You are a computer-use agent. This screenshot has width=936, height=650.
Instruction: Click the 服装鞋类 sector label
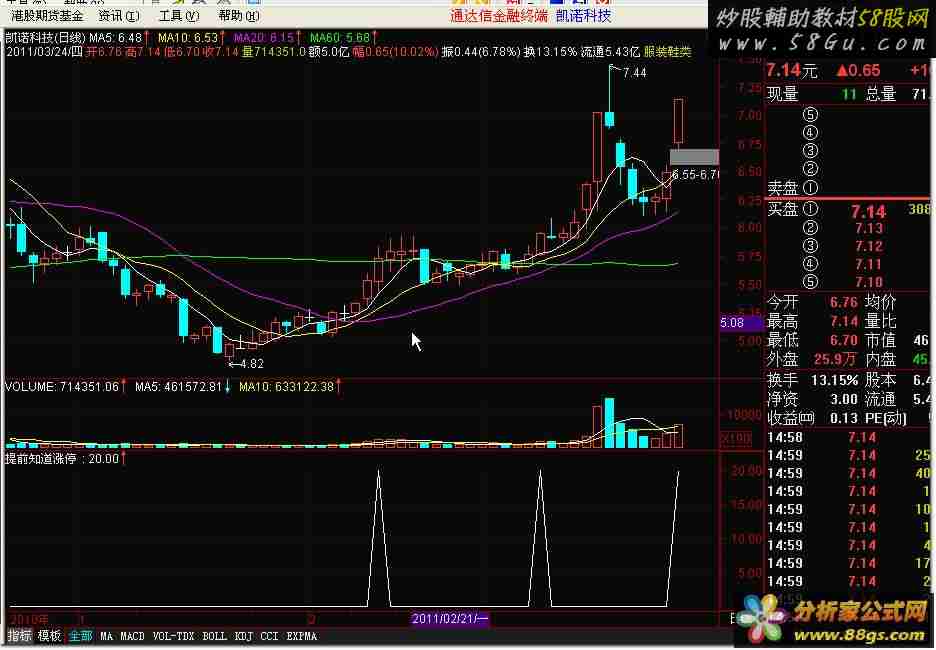667,53
